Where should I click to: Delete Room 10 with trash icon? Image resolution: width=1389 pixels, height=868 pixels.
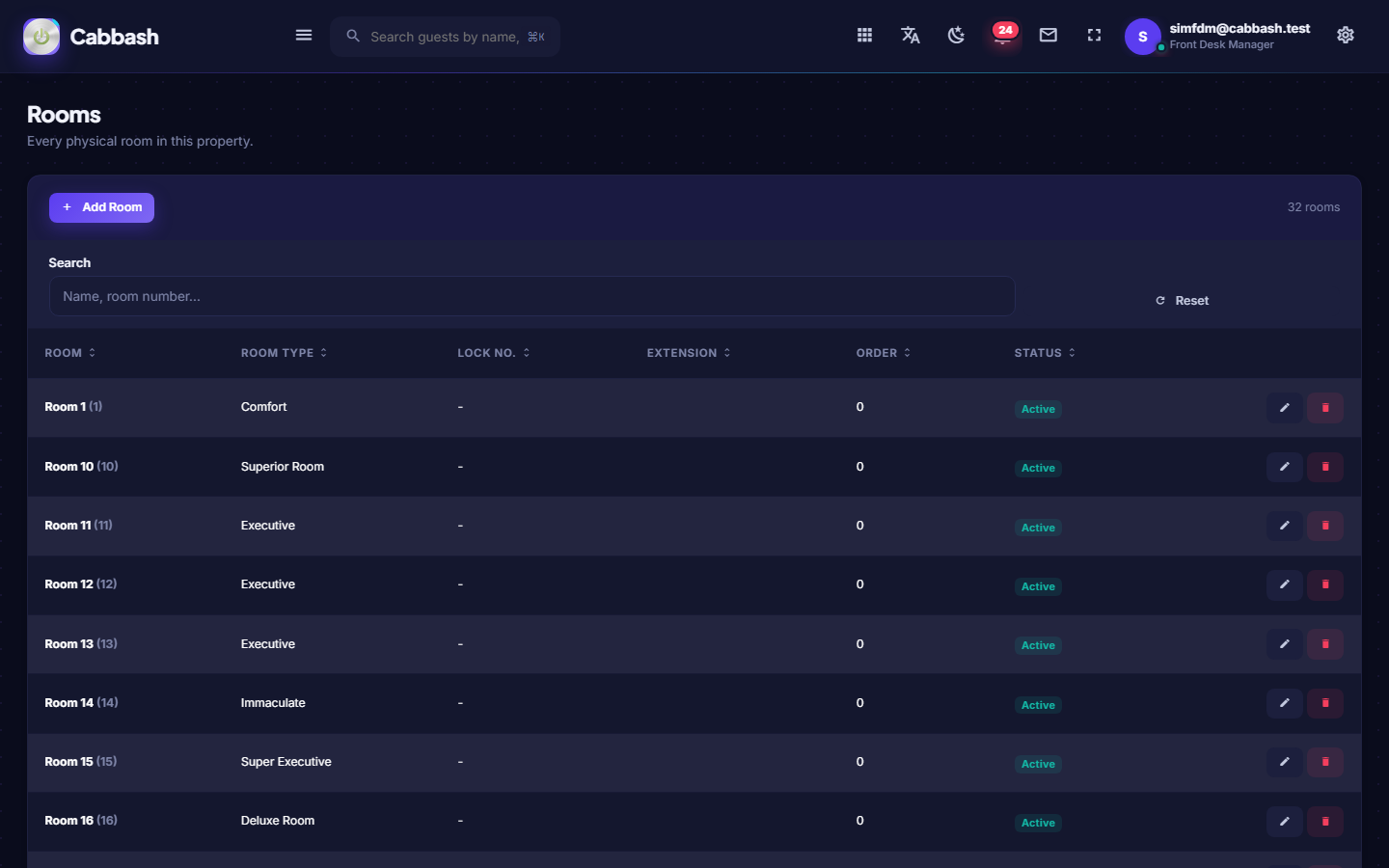[1325, 467]
